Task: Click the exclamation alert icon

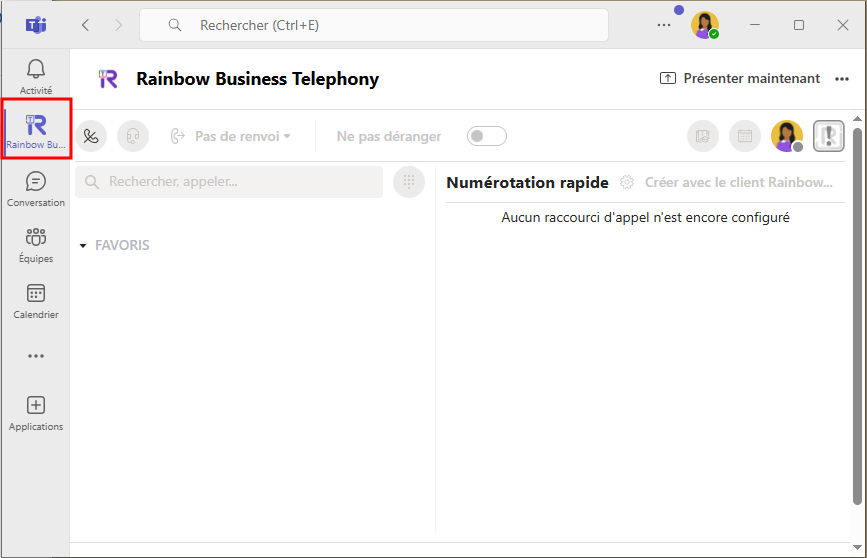Action: (x=829, y=136)
